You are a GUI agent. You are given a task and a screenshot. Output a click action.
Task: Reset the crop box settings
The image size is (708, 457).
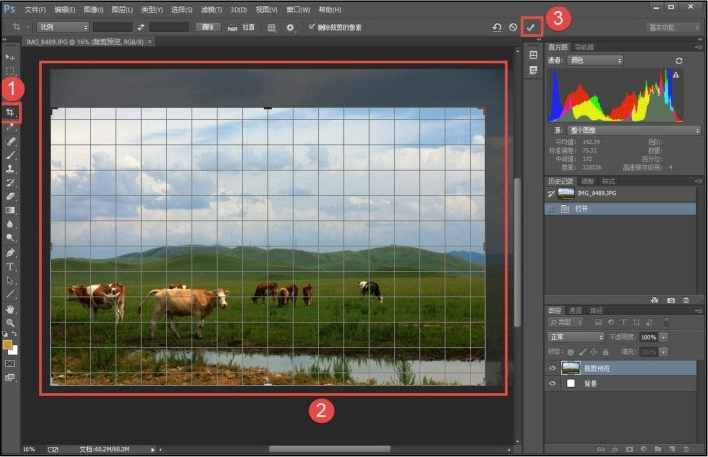tap(497, 28)
